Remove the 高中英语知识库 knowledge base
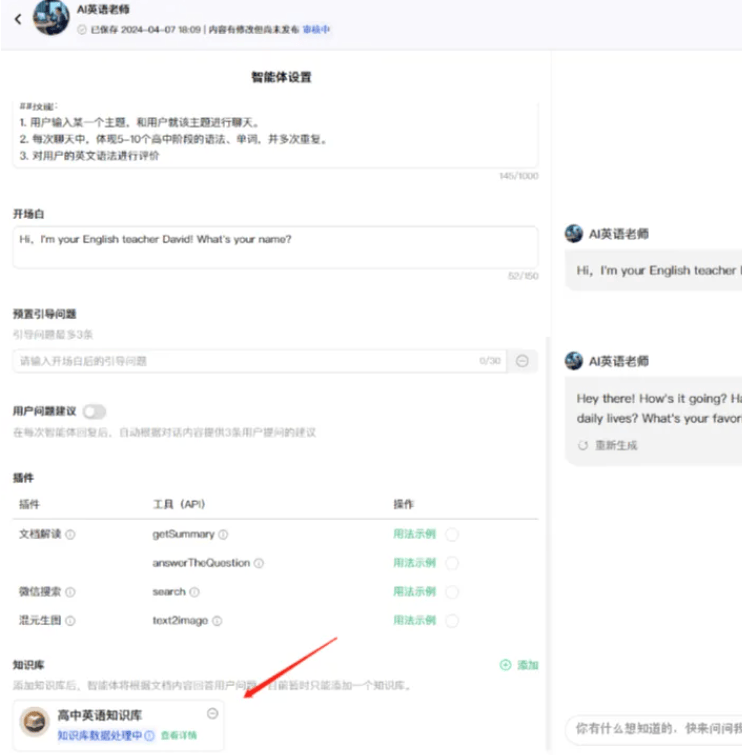Viewport: 742px width, 755px height. pyautogui.click(x=212, y=713)
